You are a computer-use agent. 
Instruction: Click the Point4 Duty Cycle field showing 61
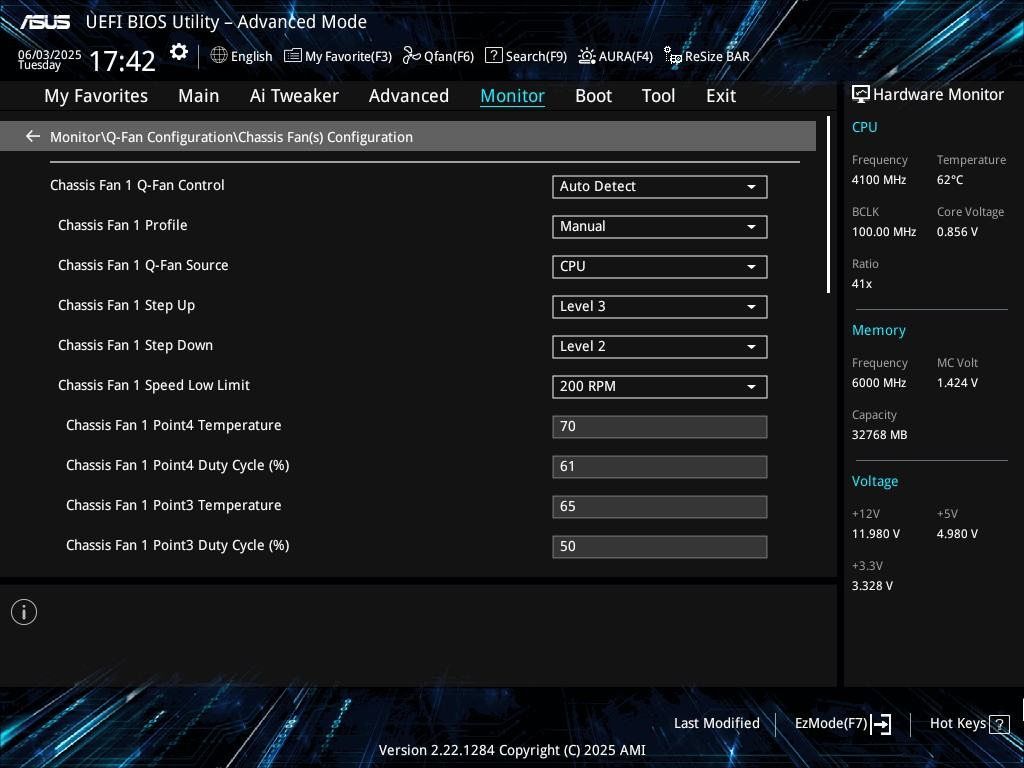[x=660, y=466]
